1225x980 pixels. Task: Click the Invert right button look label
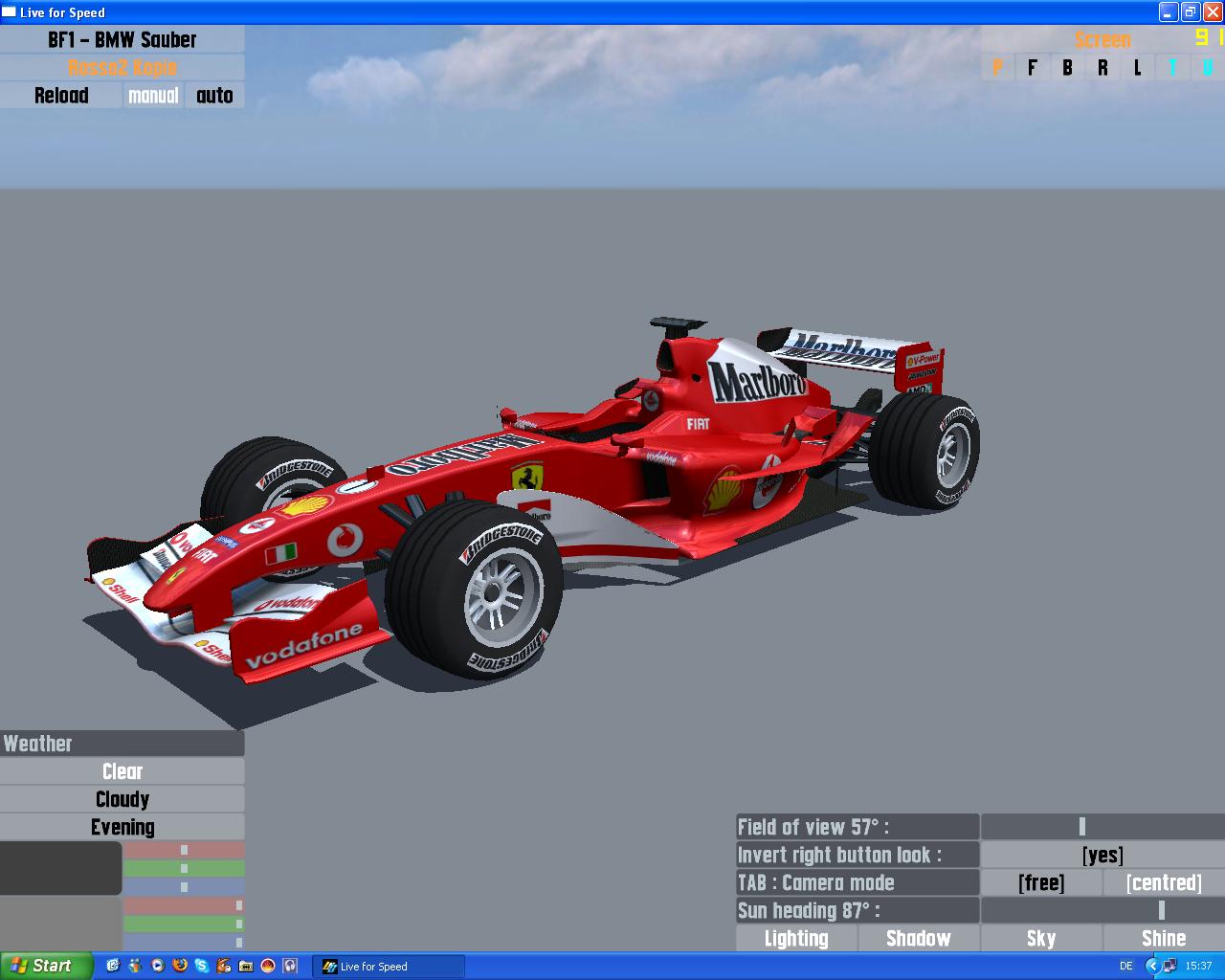pyautogui.click(x=857, y=855)
